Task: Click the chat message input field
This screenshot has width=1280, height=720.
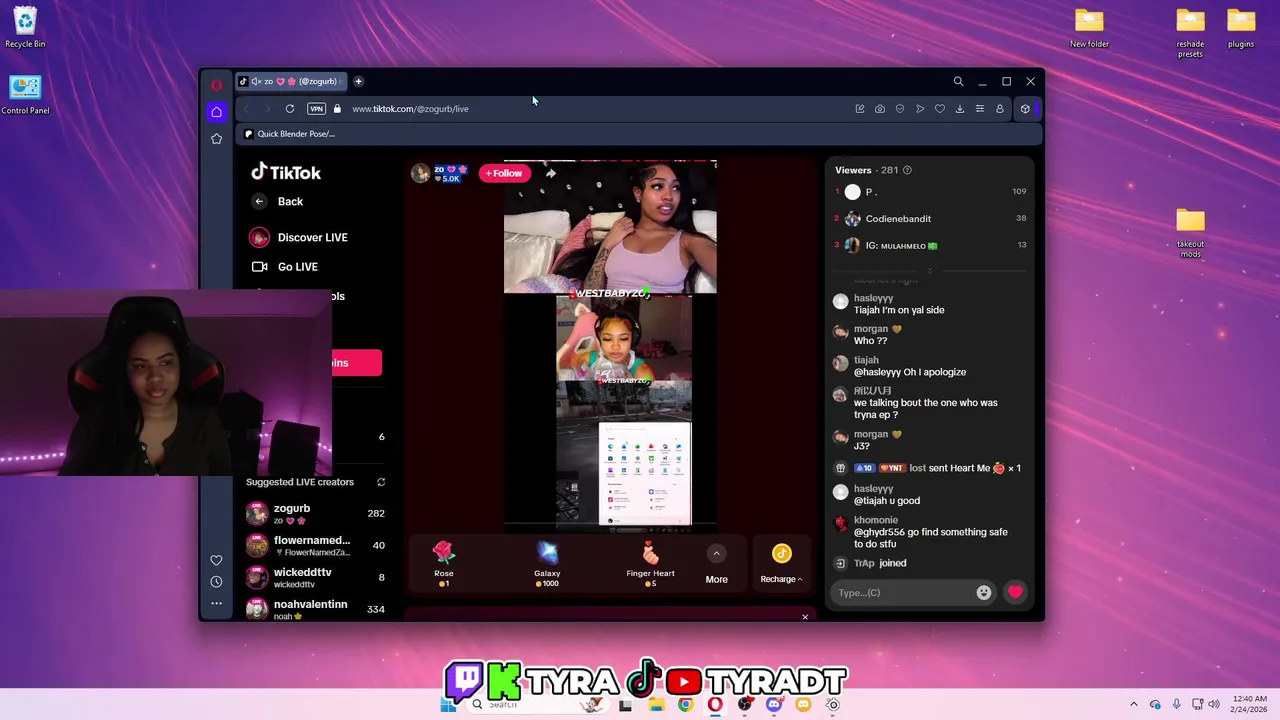Action: (904, 593)
